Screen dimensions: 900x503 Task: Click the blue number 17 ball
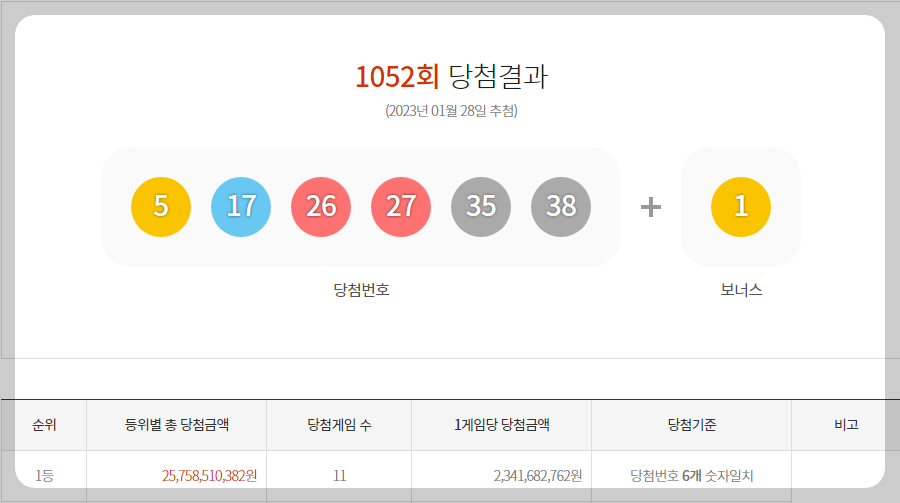click(x=241, y=207)
